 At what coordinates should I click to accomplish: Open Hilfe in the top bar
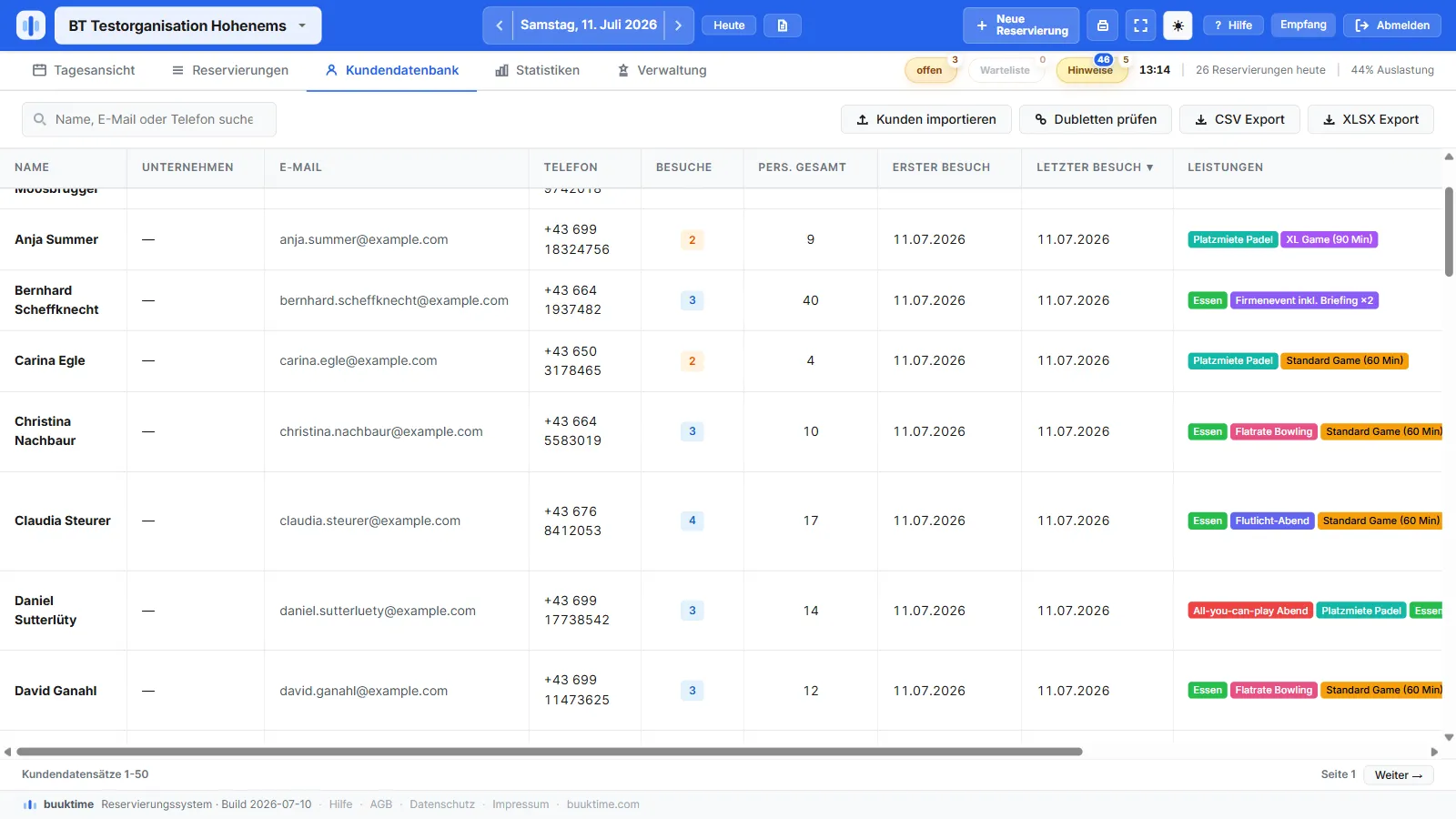1233,25
